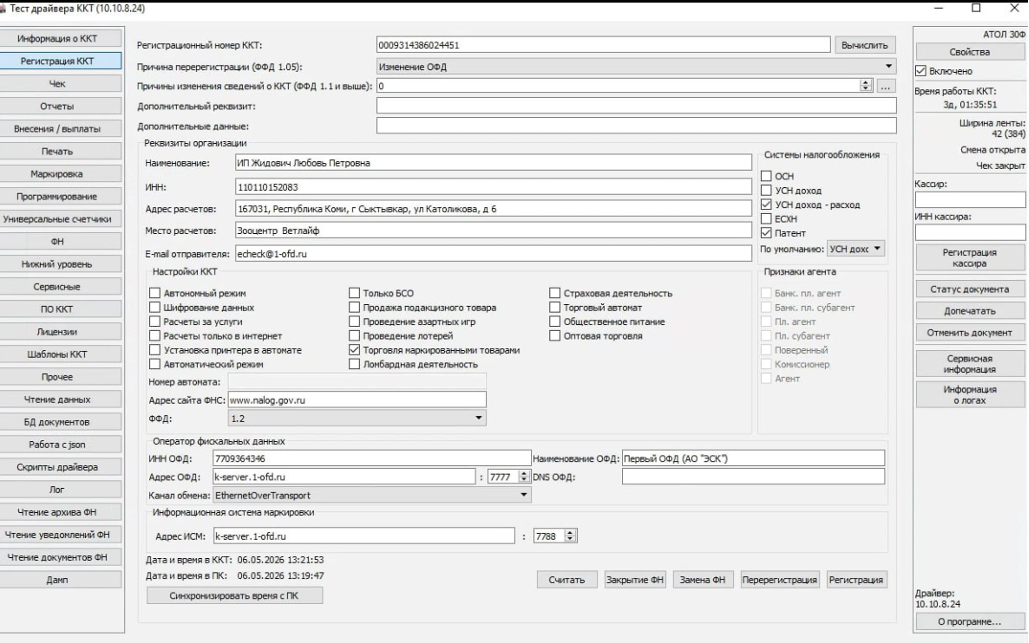Click the Регистрация button at bottom
The height and width of the screenshot is (643, 1029).
point(856,580)
